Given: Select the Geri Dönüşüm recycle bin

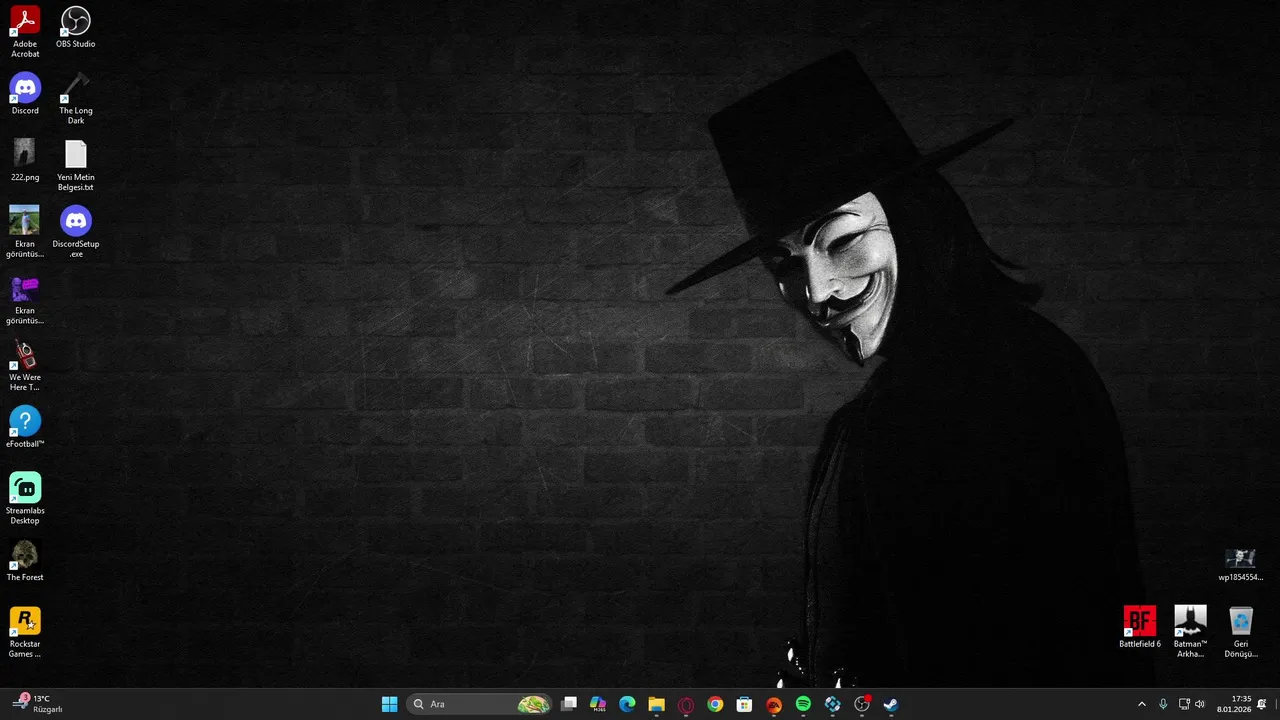Looking at the screenshot, I should click(1241, 632).
